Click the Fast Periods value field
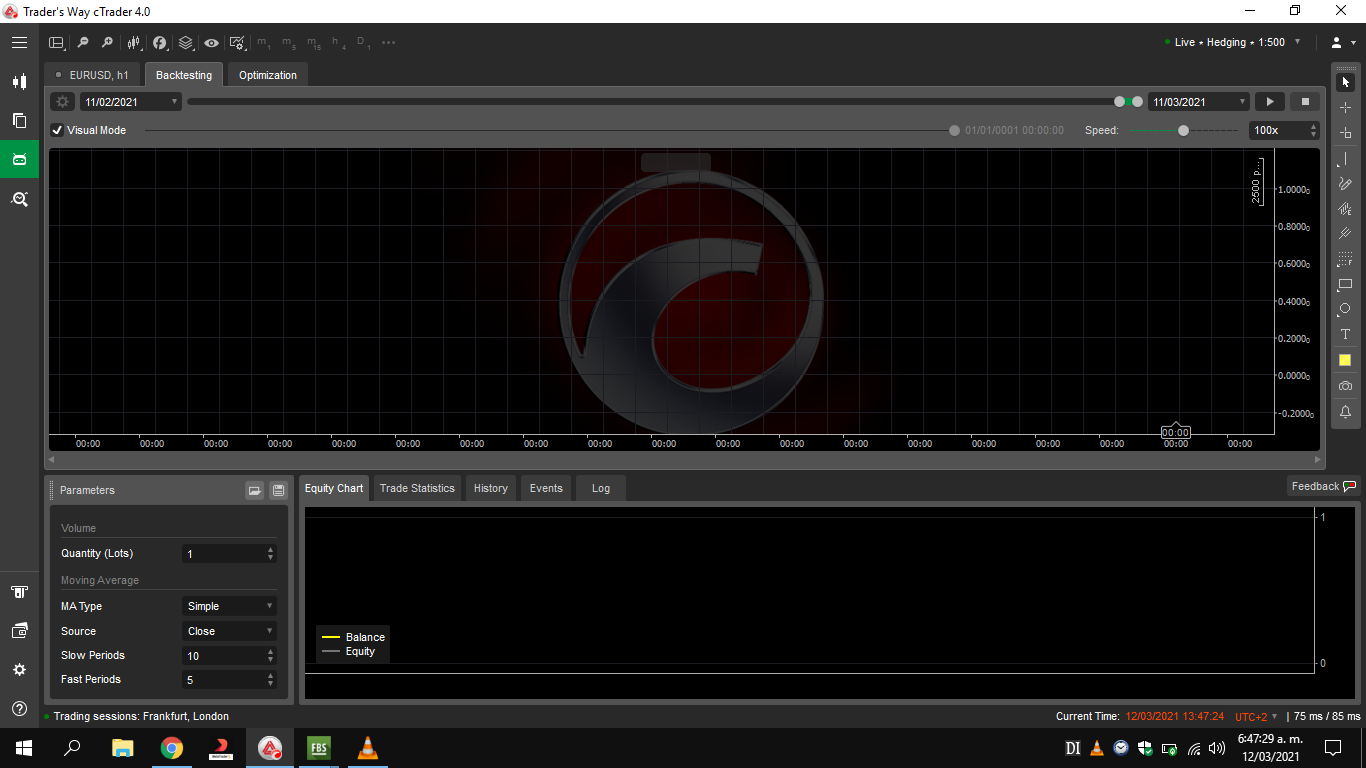 coord(229,680)
